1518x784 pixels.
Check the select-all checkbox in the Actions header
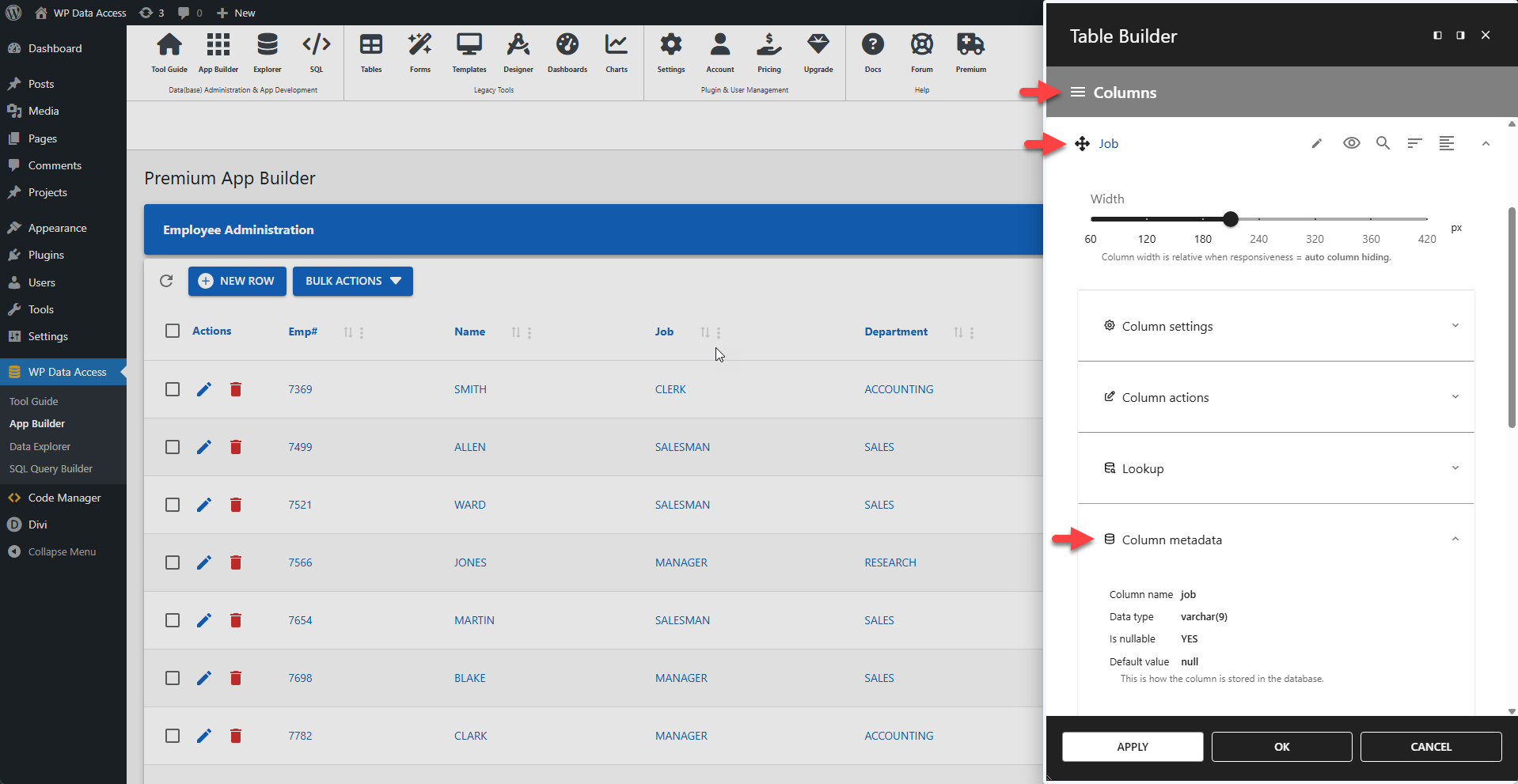pos(172,331)
